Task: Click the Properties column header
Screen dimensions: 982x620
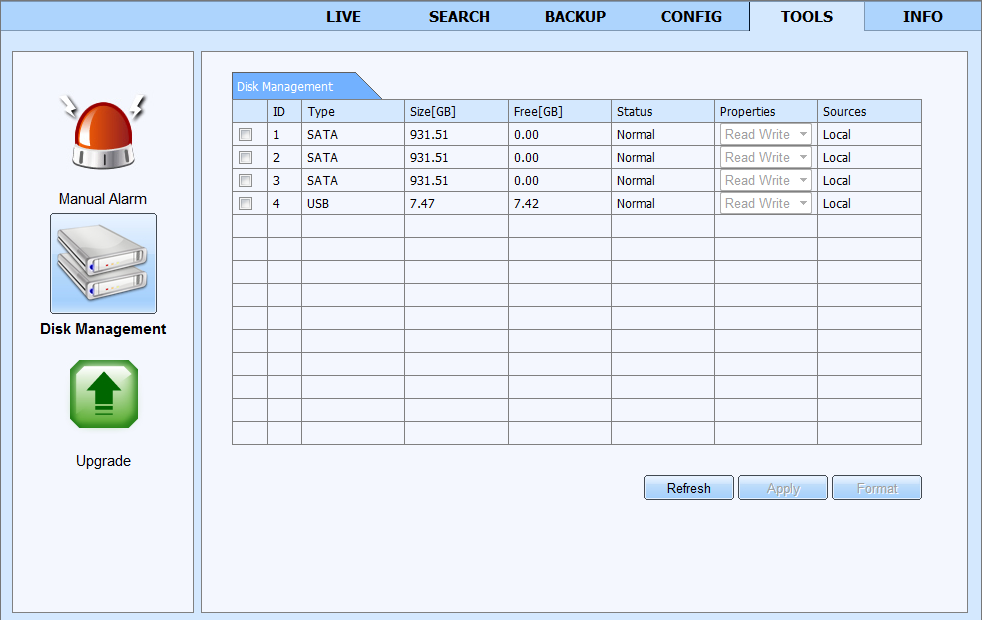Action: [766, 111]
